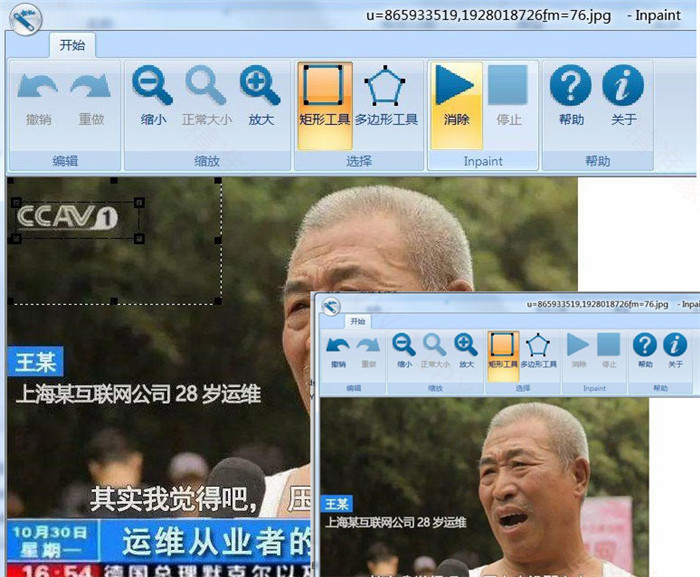The height and width of the screenshot is (577, 700).
Task: Click 正常大小 in the smaller window
Action: pyautogui.click(x=435, y=351)
